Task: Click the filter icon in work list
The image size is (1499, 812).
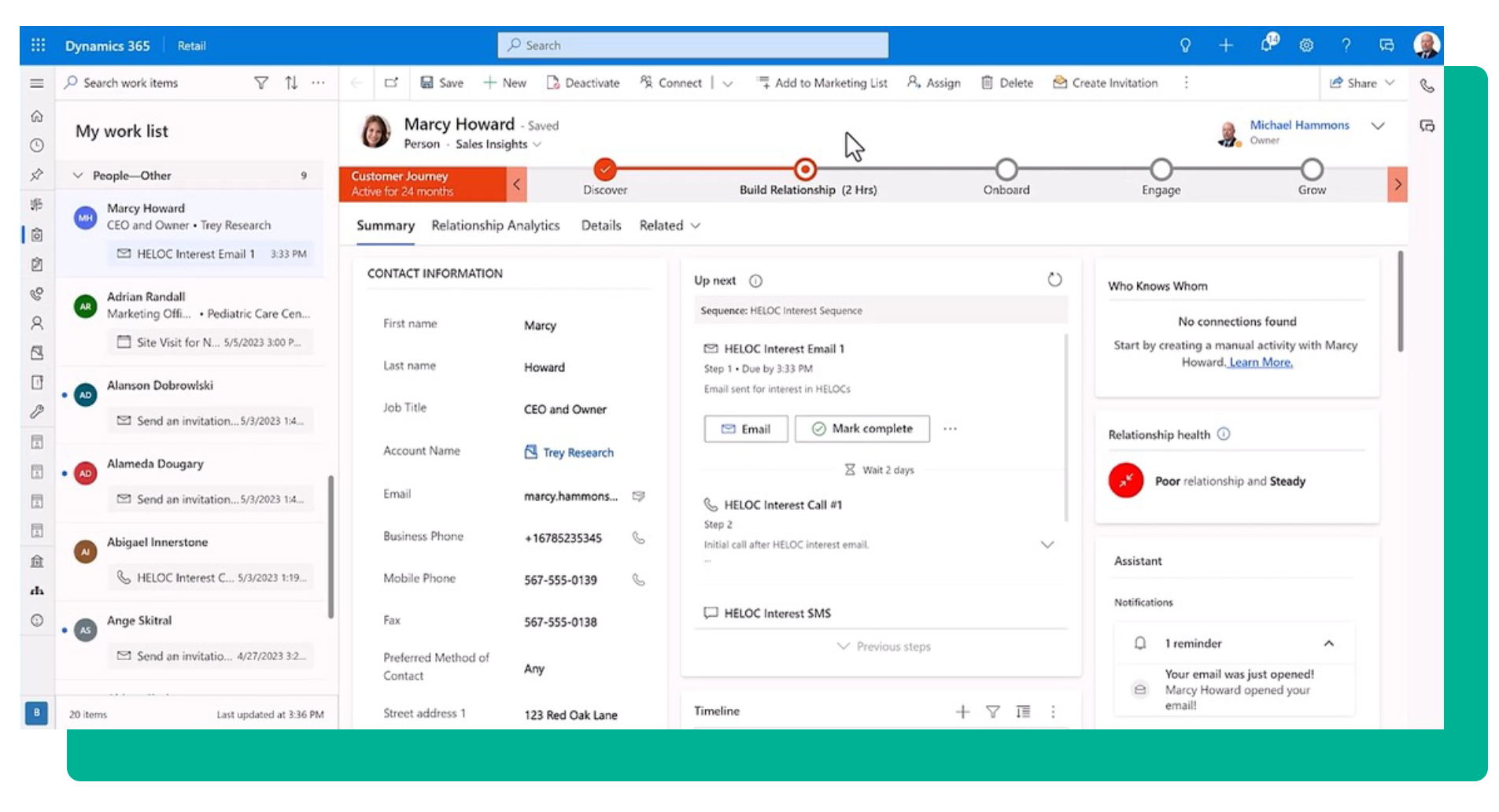Action: click(261, 83)
